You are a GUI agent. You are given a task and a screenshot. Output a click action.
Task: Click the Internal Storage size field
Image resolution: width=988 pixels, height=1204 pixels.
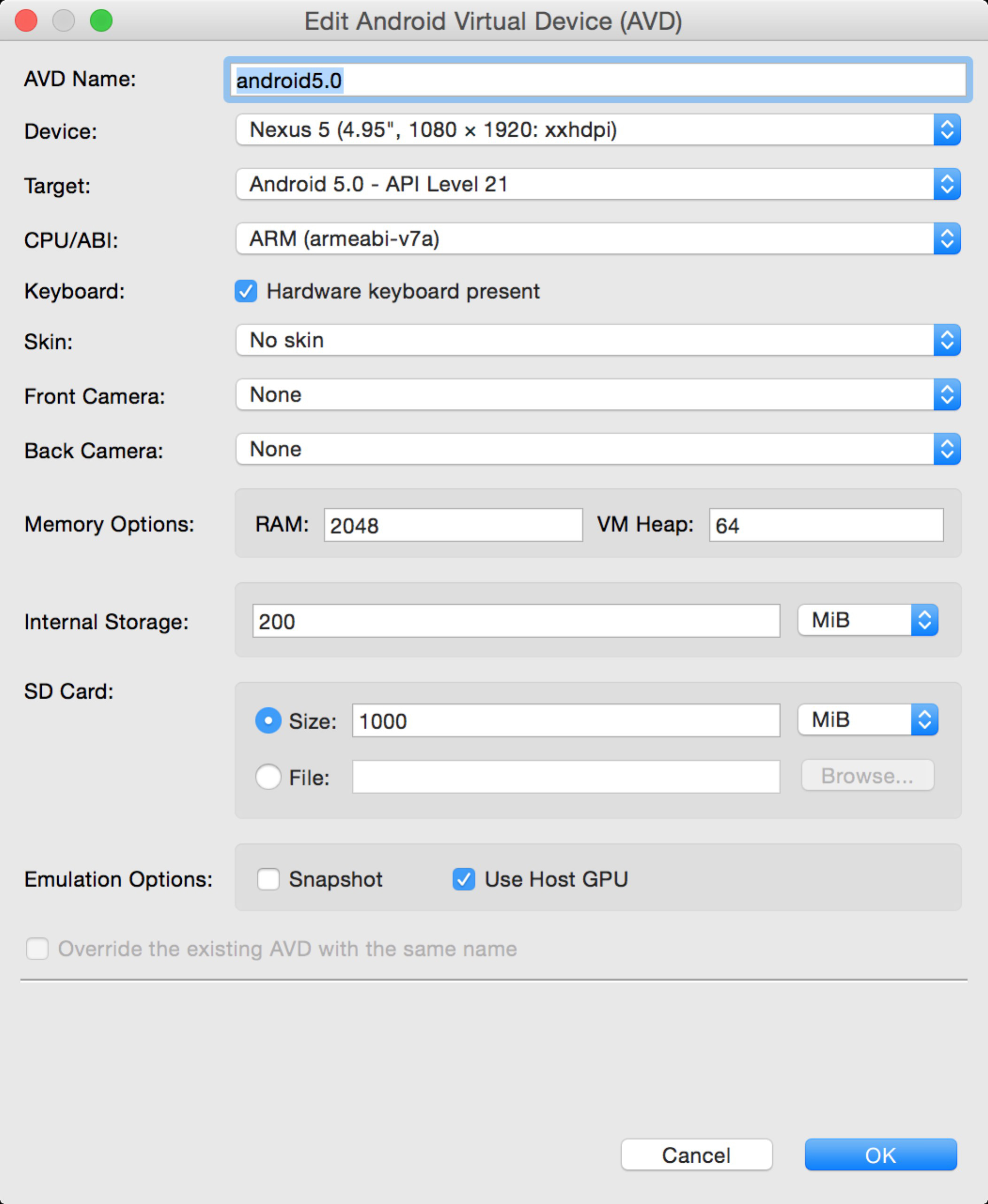pyautogui.click(x=516, y=621)
